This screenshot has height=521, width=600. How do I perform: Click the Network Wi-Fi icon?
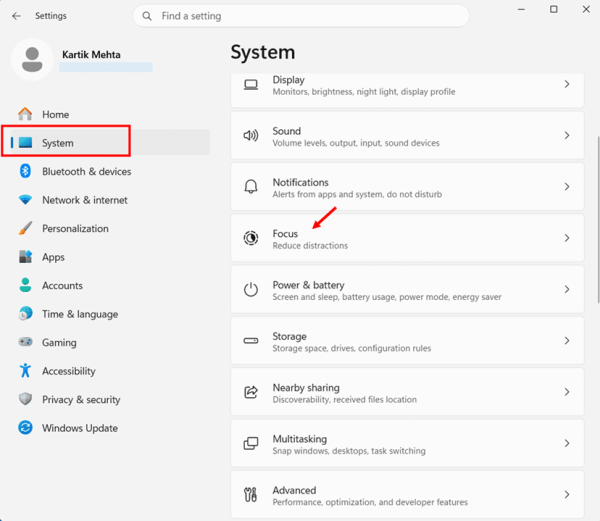point(25,200)
